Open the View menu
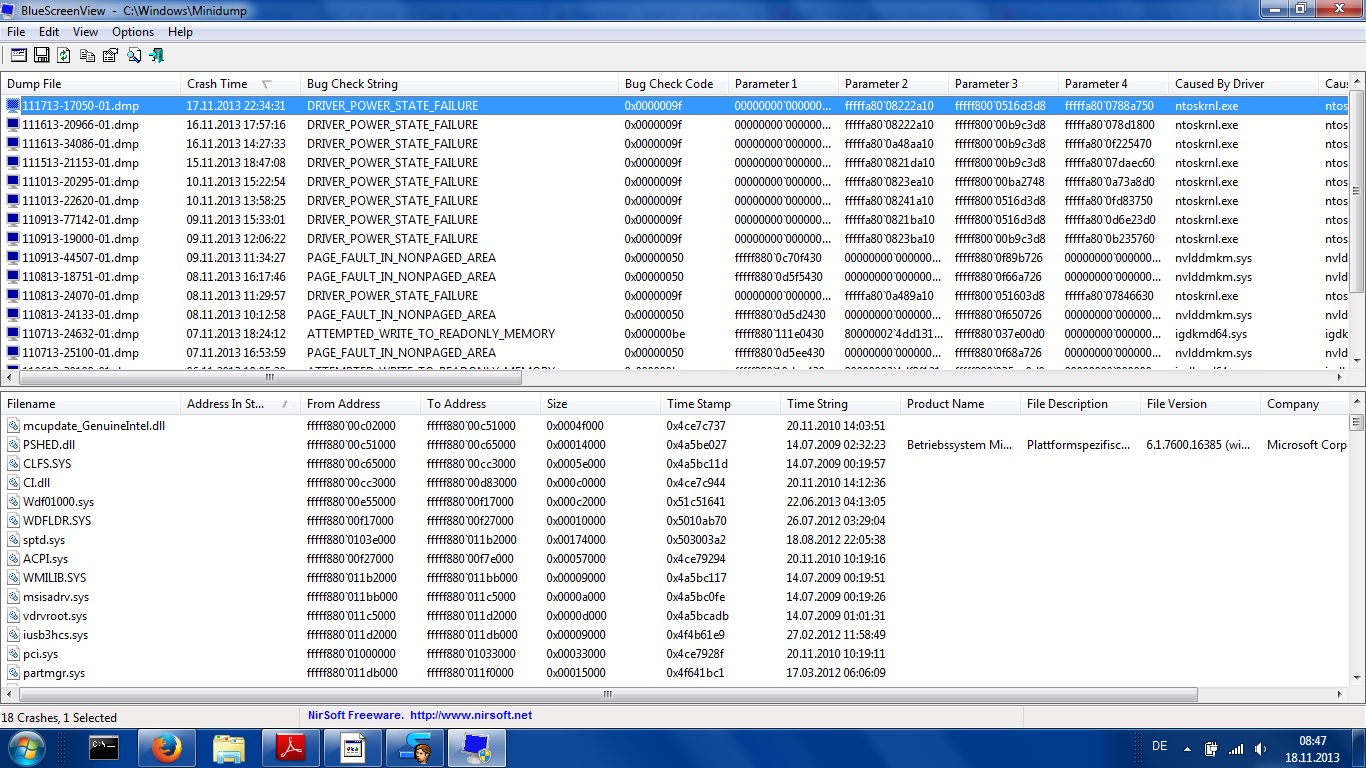 [85, 32]
